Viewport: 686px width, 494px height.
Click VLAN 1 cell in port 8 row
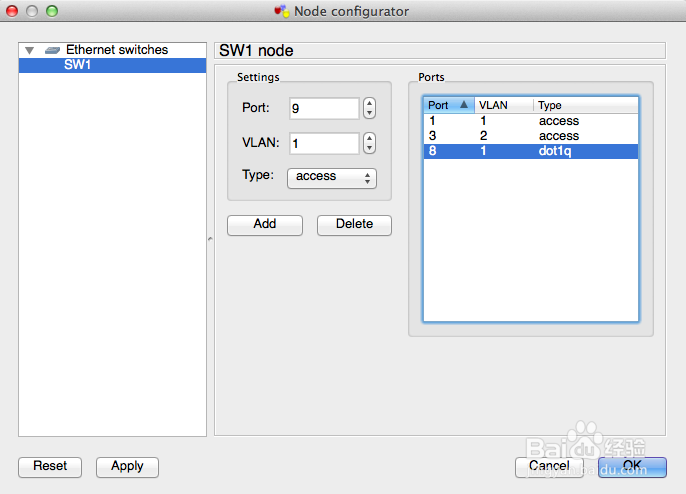(483, 151)
